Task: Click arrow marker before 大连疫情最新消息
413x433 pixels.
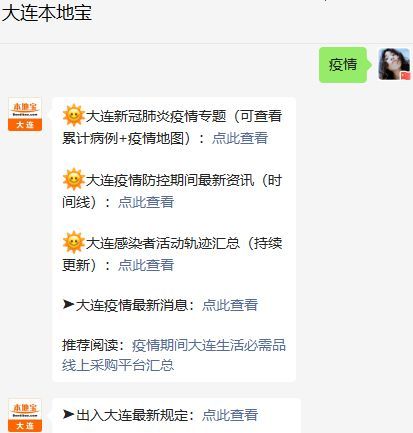Action: (x=68, y=304)
